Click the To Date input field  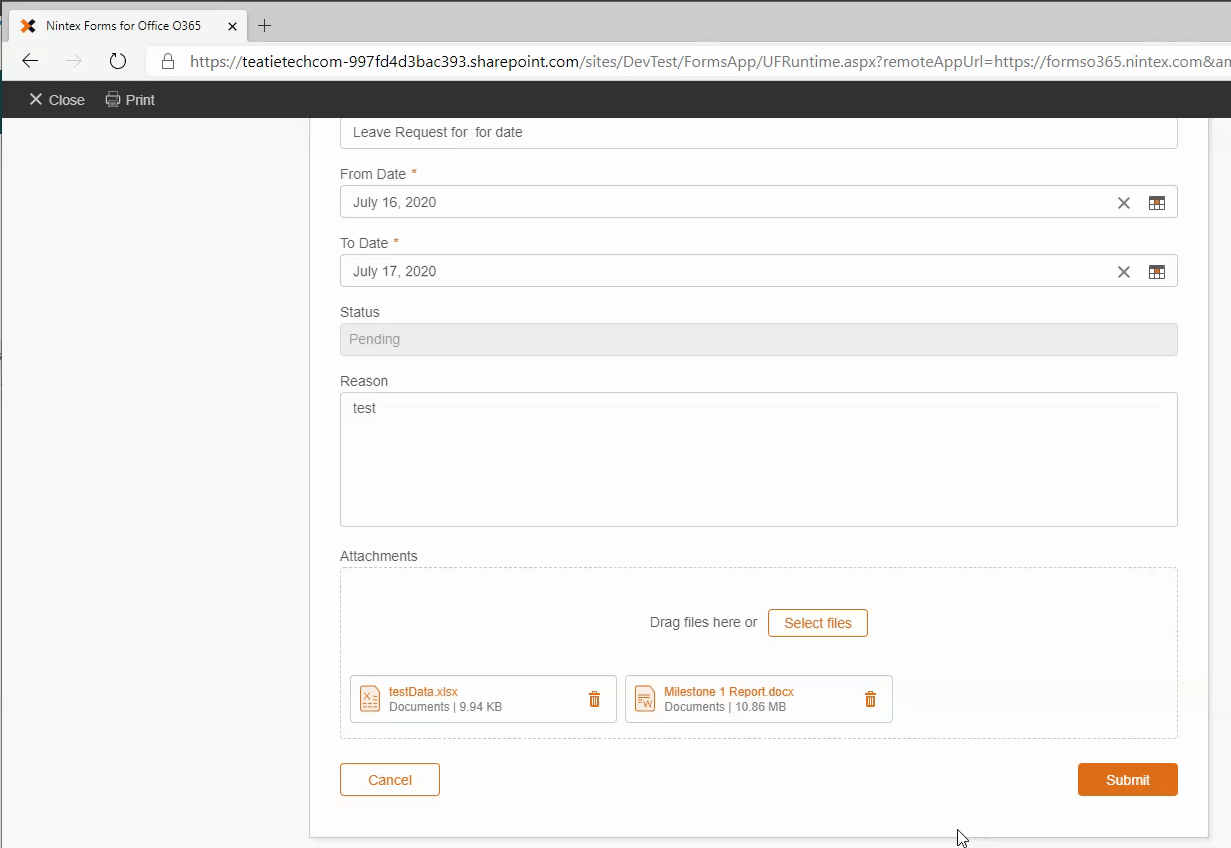759,271
